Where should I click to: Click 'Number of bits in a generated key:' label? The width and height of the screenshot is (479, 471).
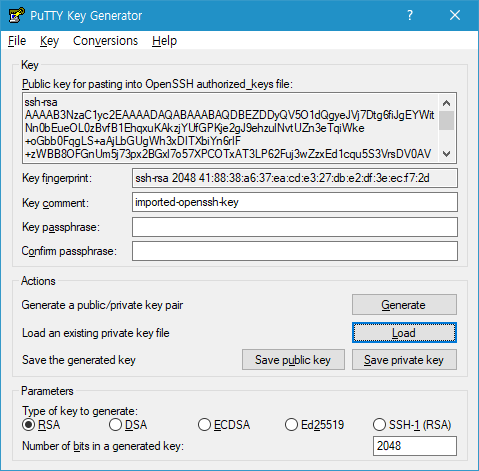tap(103, 446)
